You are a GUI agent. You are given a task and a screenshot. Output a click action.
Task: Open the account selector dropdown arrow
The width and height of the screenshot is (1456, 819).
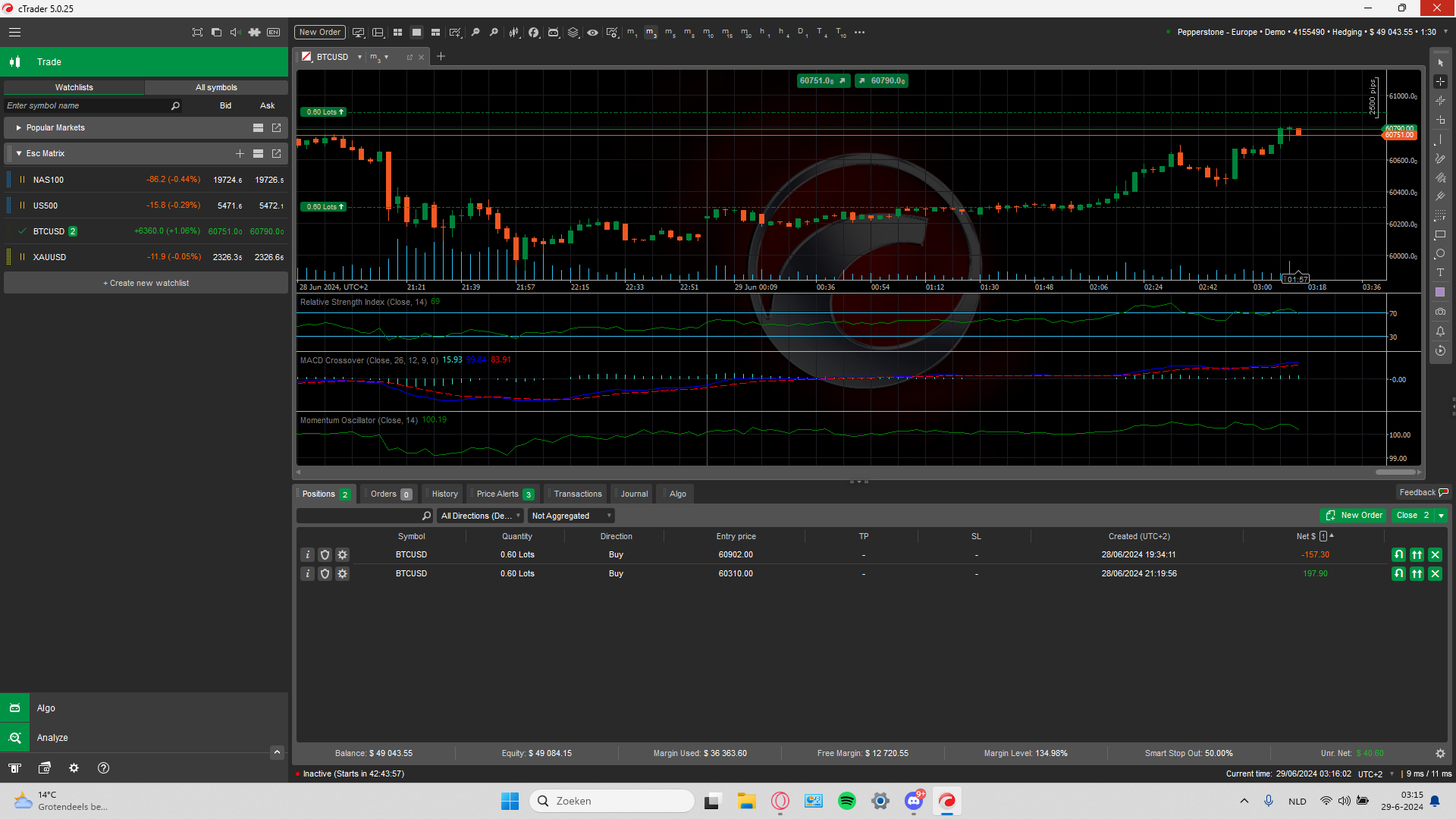point(1445,32)
